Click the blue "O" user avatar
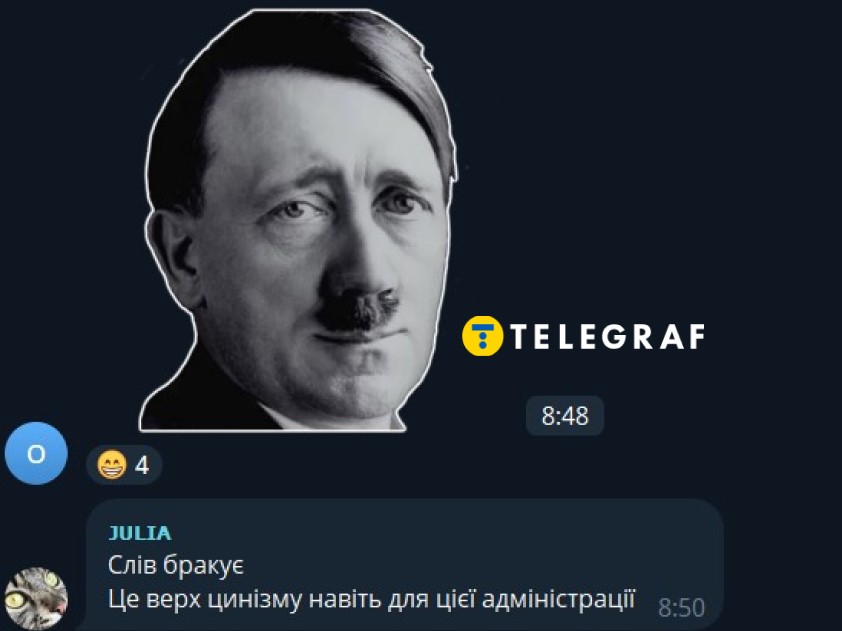 pos(36,454)
